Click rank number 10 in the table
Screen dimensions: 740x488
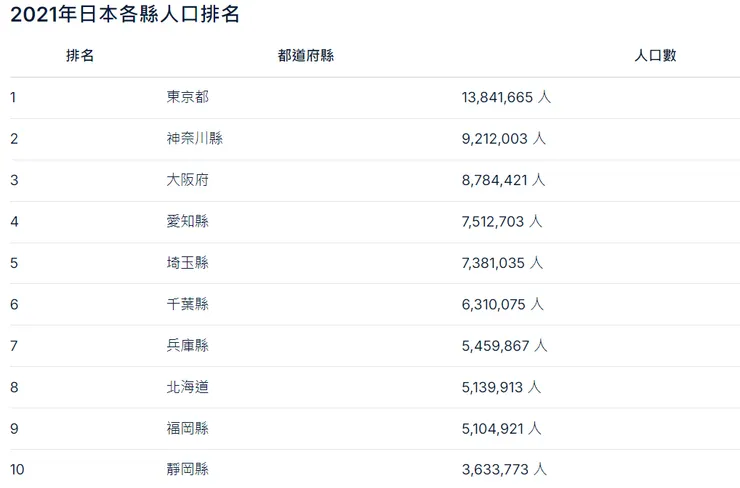pyautogui.click(x=16, y=468)
